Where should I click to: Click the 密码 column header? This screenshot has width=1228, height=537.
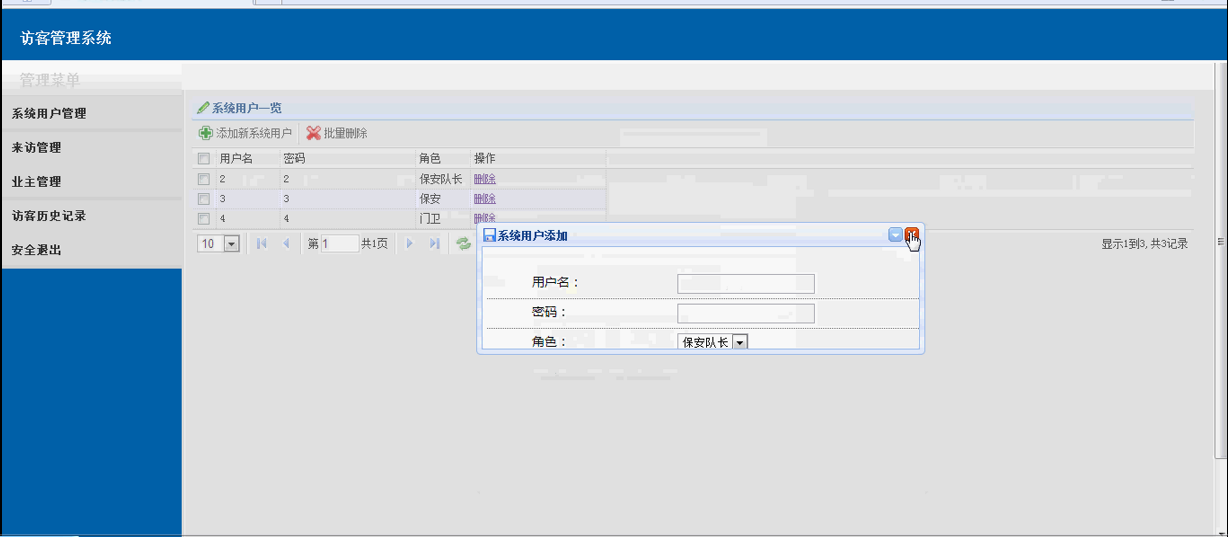pos(294,159)
